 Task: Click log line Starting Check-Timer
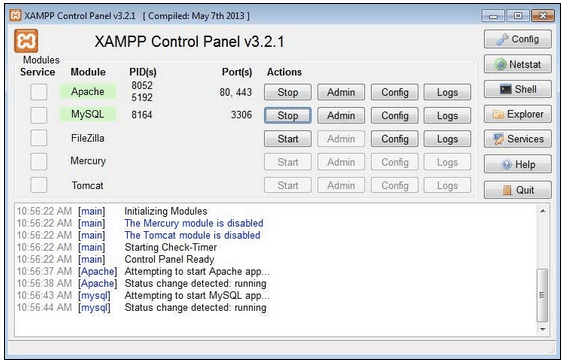[x=171, y=247]
